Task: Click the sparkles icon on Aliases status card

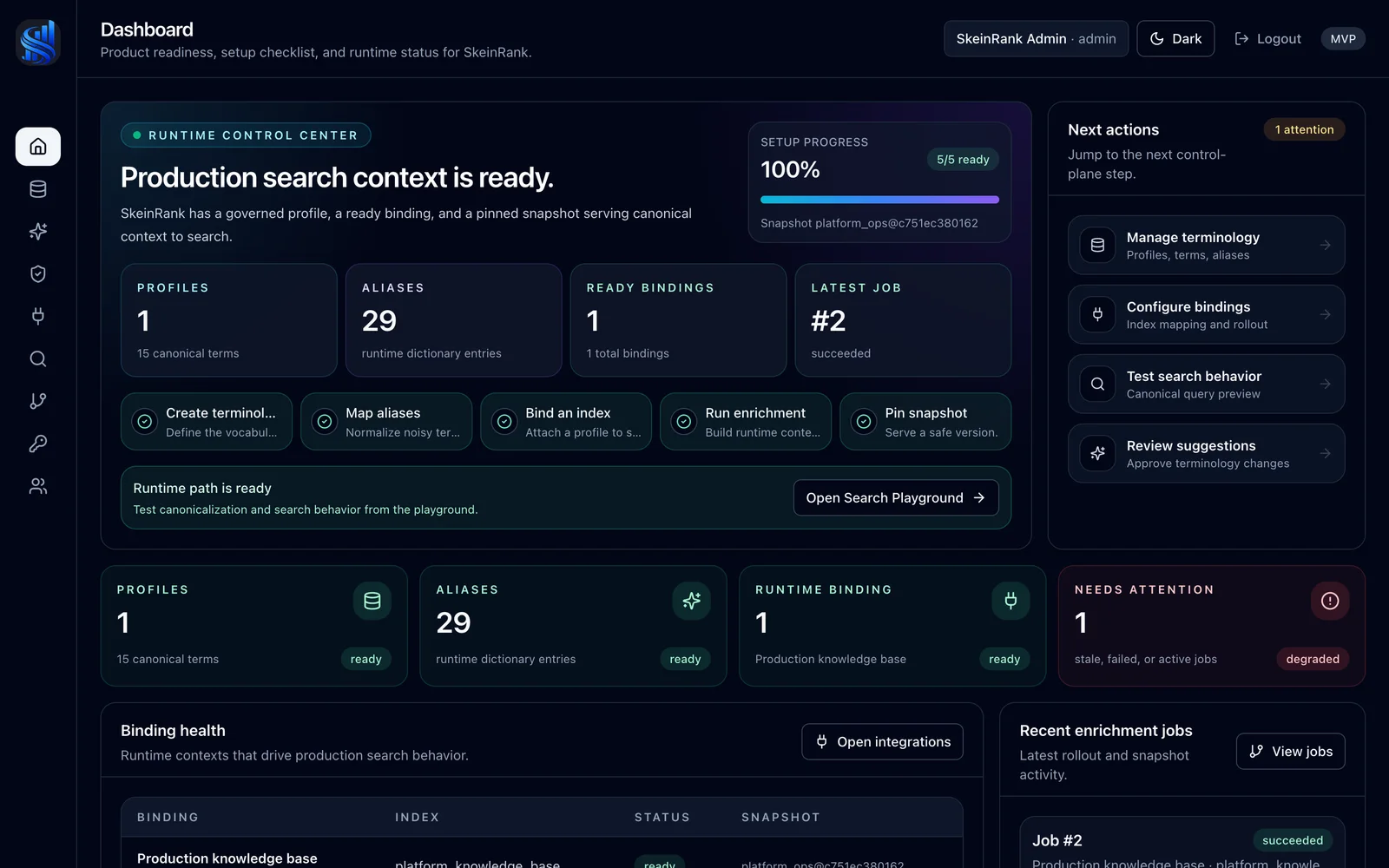Action: coord(692,601)
